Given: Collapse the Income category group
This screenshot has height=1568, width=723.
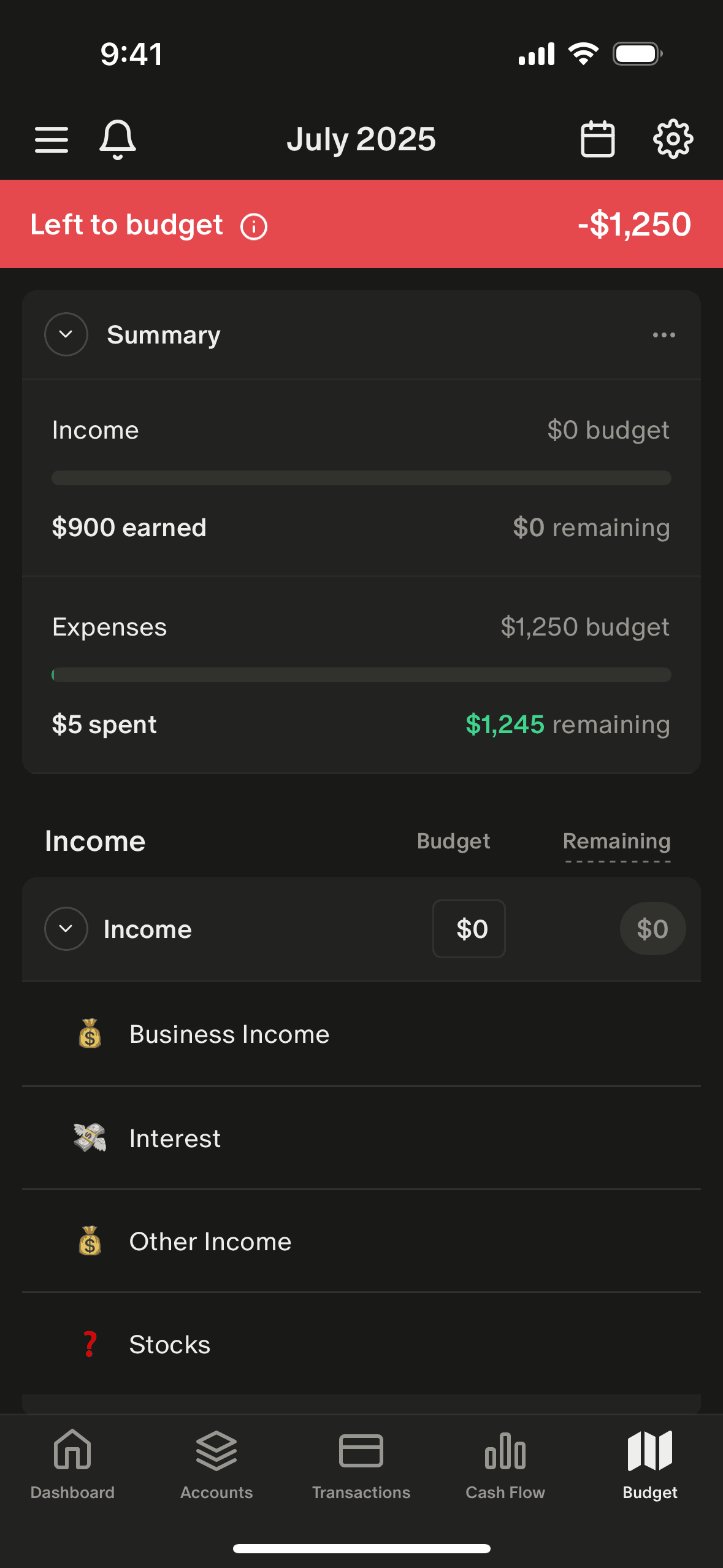Looking at the screenshot, I should (x=66, y=929).
